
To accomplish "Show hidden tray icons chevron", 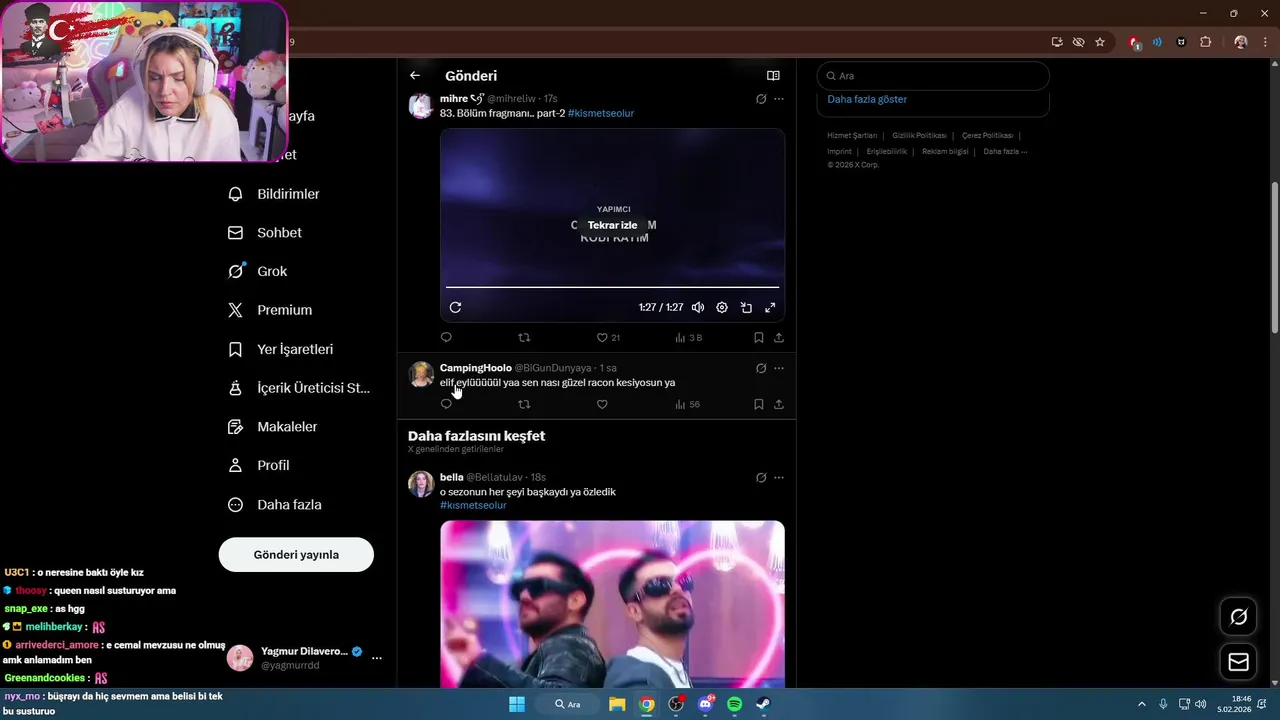I will (x=1142, y=704).
